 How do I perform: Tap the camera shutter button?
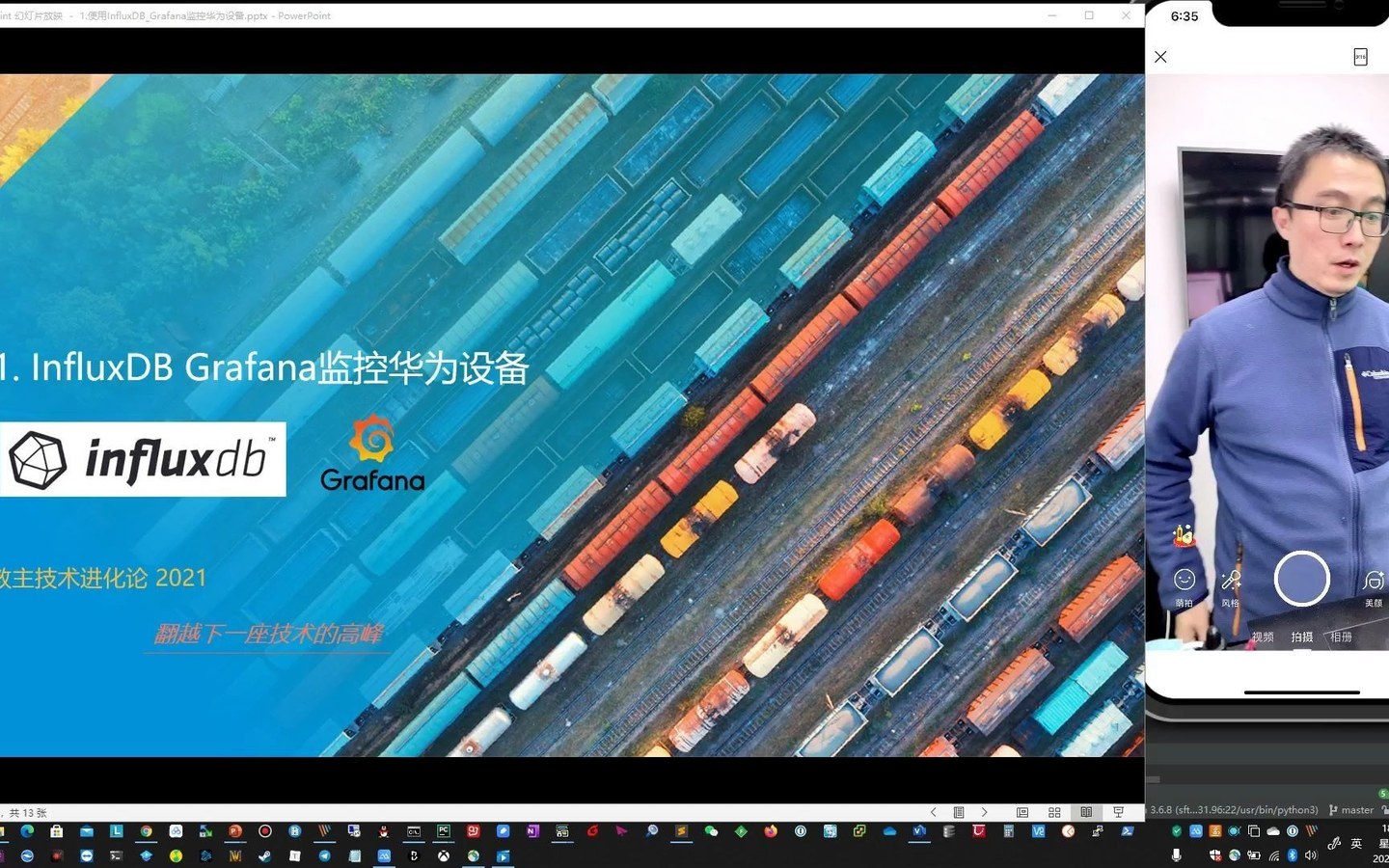coord(1302,579)
